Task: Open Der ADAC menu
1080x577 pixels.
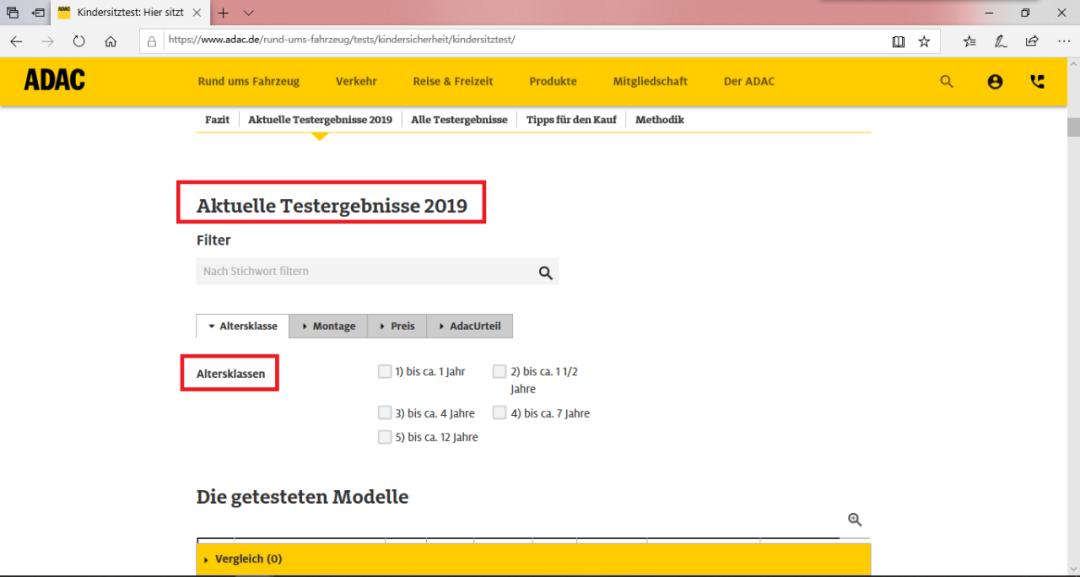Action: [x=749, y=81]
